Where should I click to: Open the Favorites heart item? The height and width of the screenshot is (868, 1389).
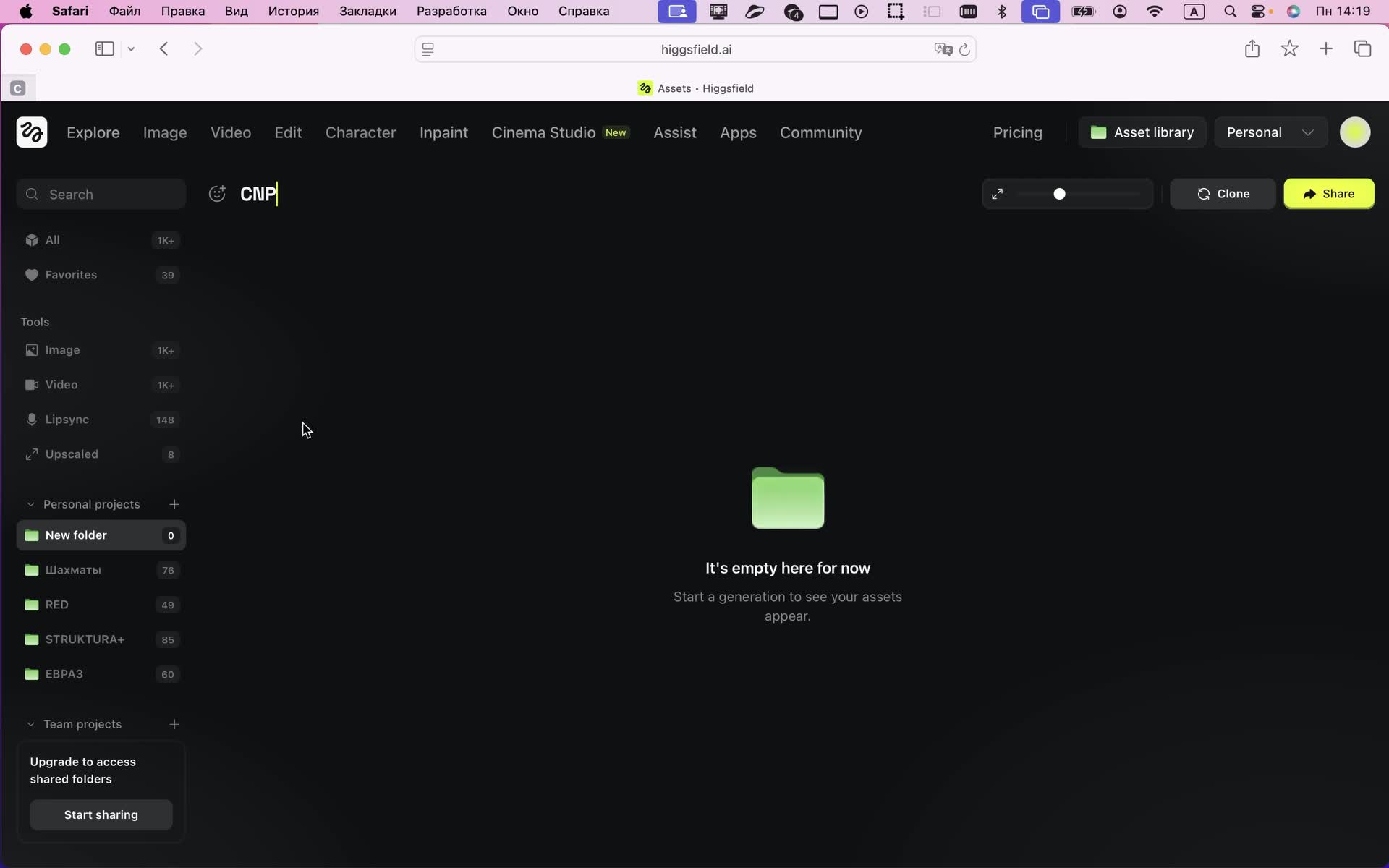(71, 275)
